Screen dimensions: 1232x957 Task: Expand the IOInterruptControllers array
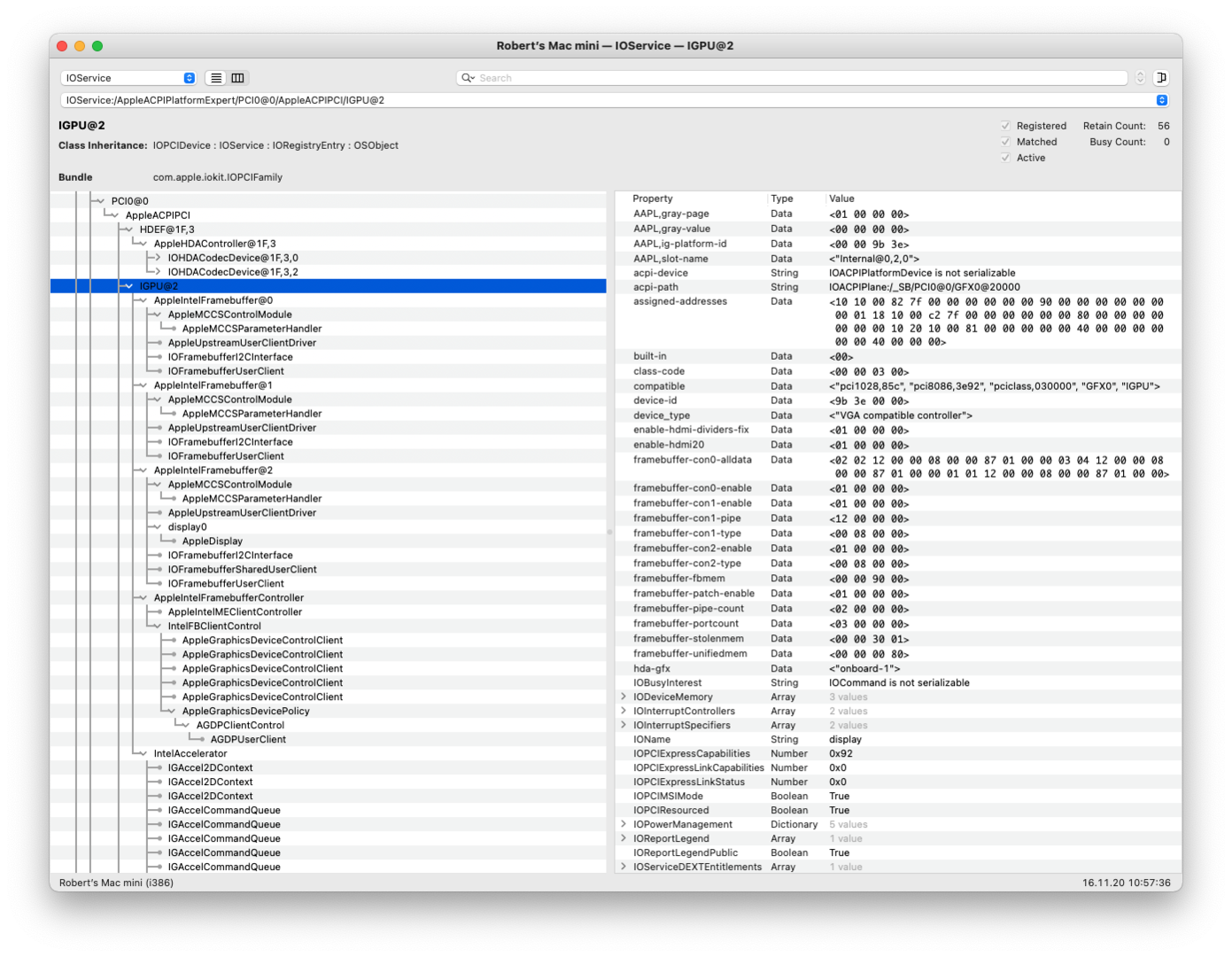pyautogui.click(x=624, y=712)
